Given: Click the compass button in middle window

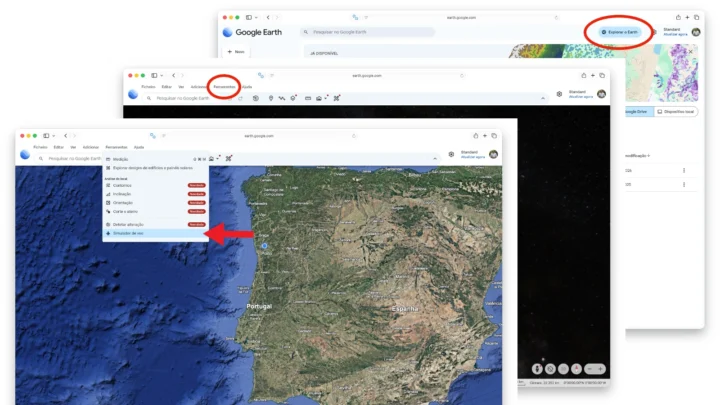Looking at the screenshot, I should (576, 369).
